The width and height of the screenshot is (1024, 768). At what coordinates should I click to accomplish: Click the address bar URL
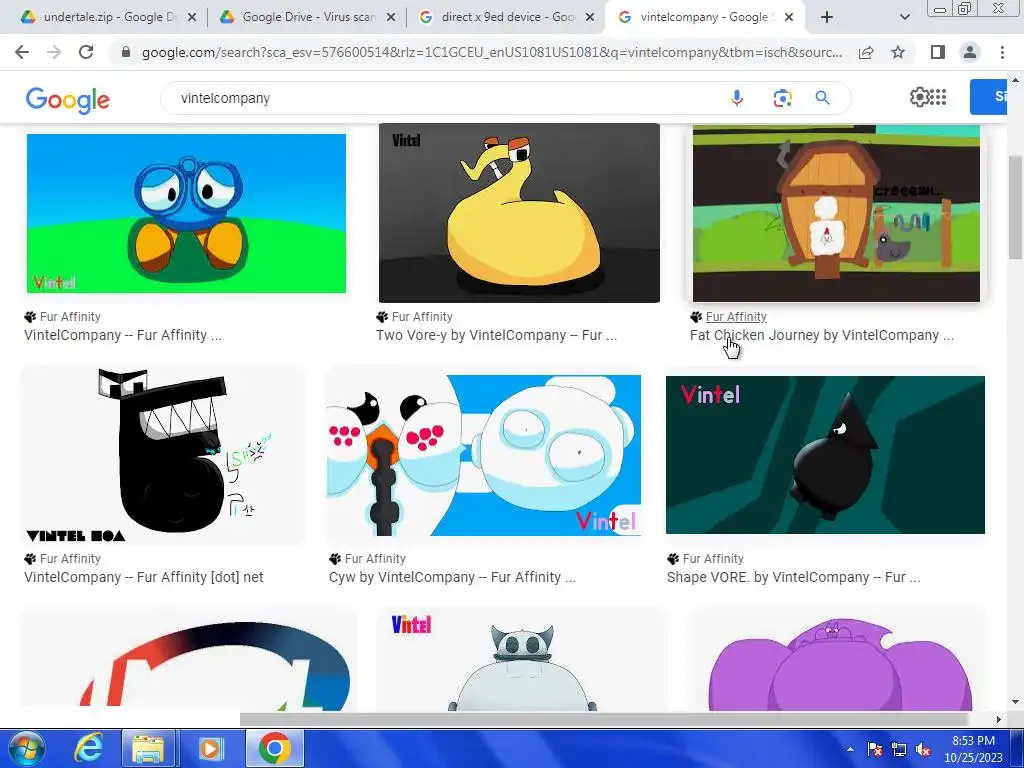point(491,52)
